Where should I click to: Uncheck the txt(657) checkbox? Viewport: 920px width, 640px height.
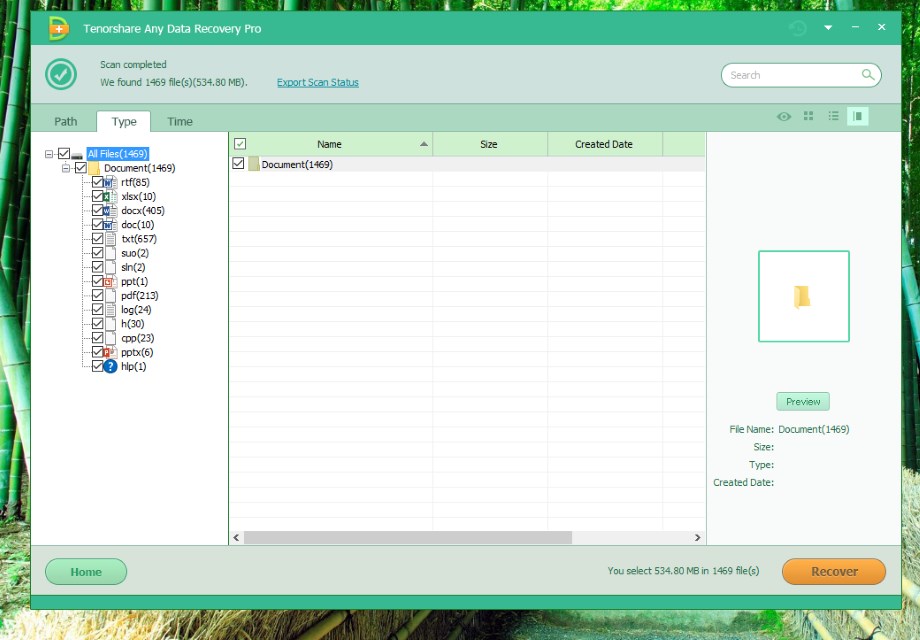pos(97,239)
